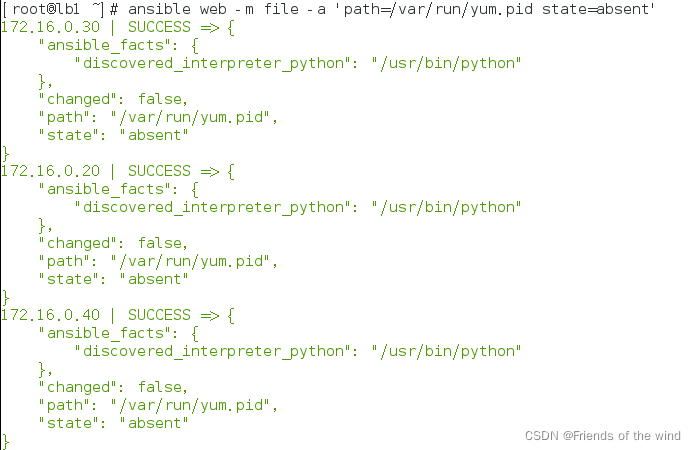
Task: Click "state": "absent" line for 172.16.0.40
Action: 113,423
